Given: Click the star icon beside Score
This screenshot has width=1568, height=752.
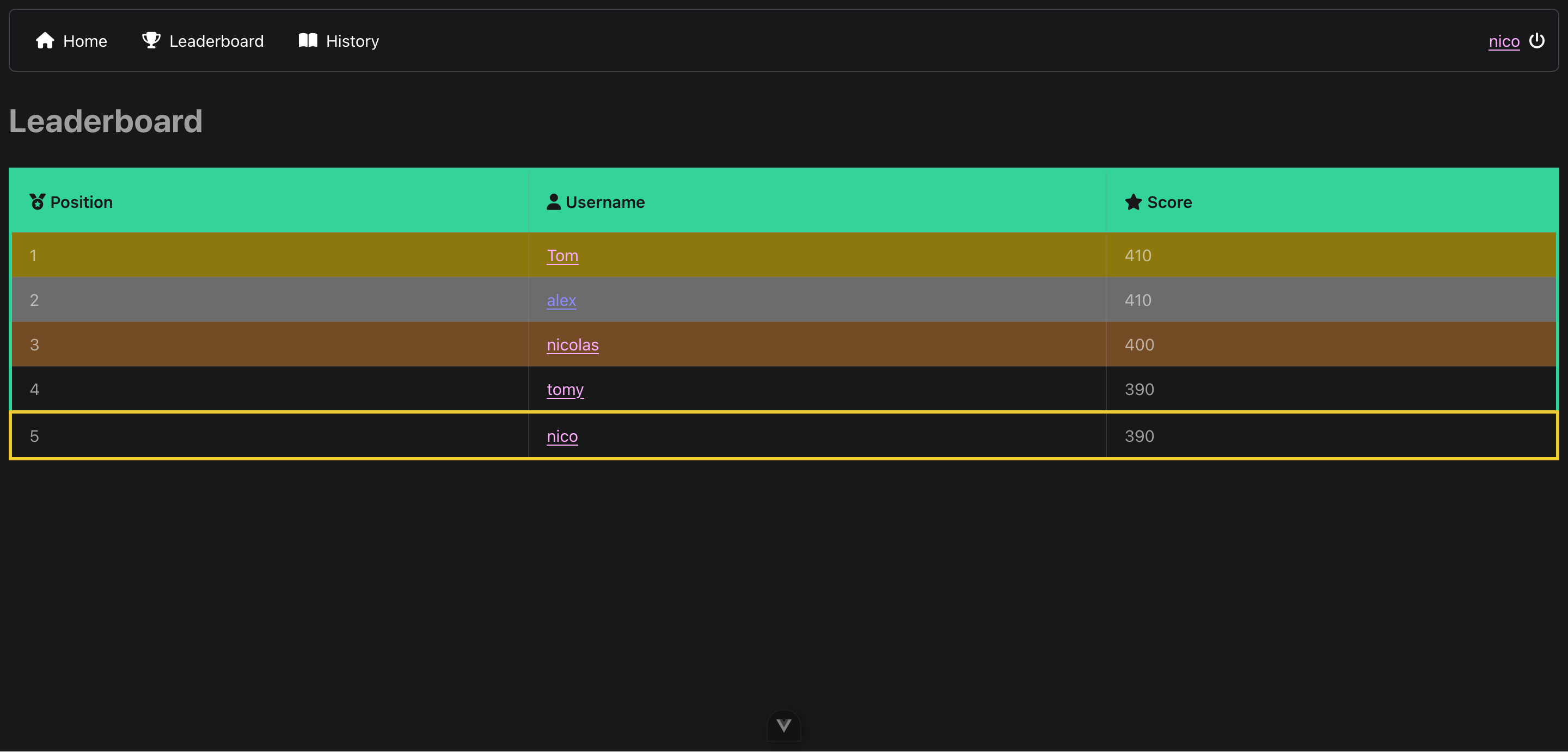Looking at the screenshot, I should tap(1134, 202).
